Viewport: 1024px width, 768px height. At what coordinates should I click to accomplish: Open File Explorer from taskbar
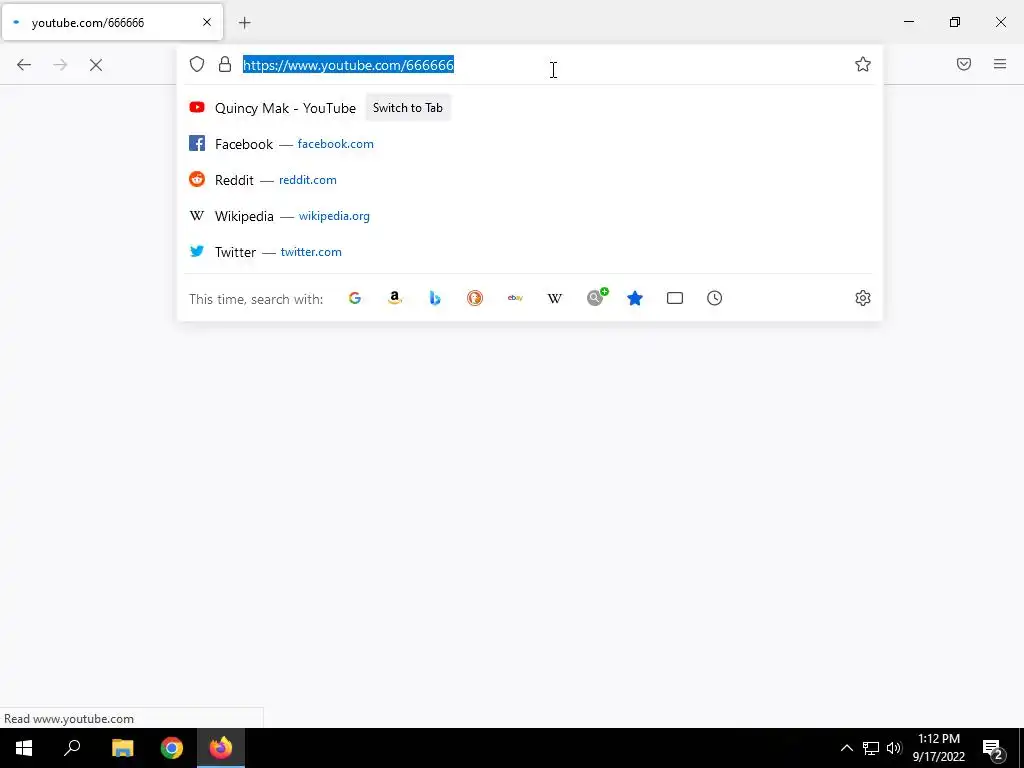coord(122,748)
